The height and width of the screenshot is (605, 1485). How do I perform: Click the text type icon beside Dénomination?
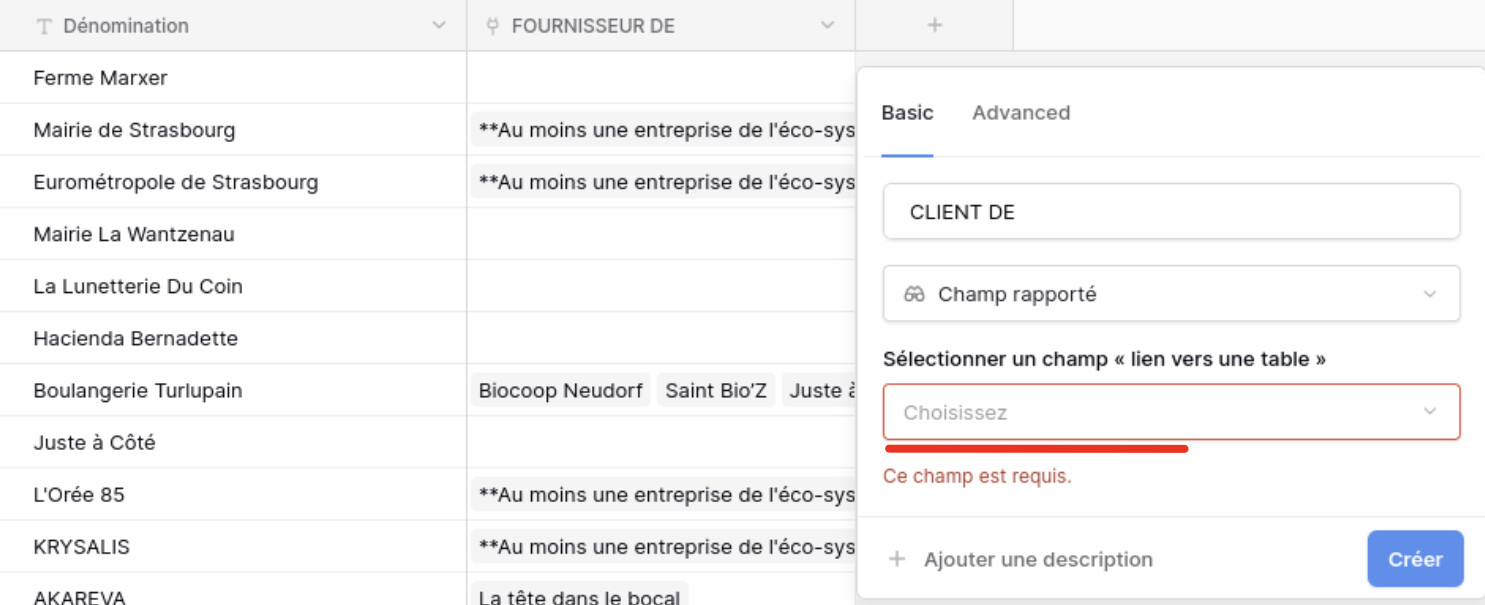[43, 27]
